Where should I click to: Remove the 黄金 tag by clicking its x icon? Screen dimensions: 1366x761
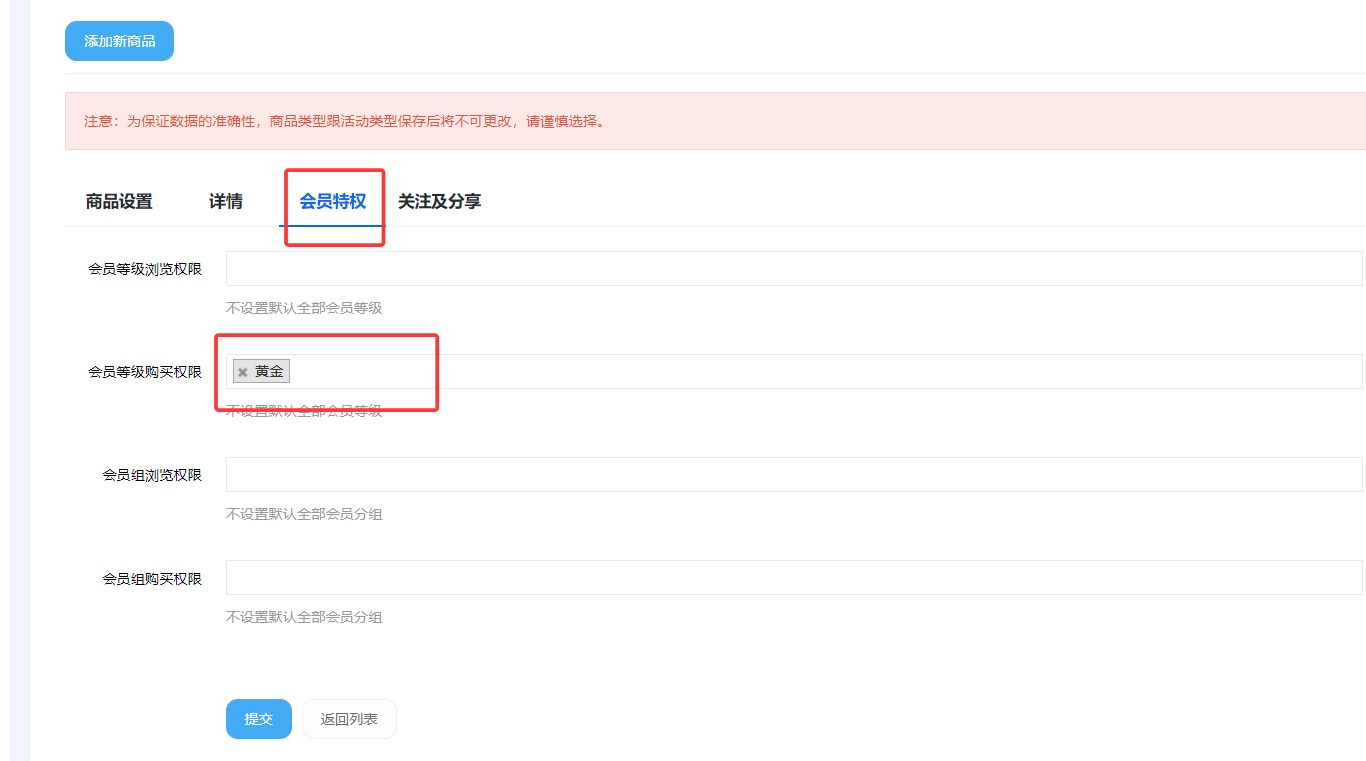pyautogui.click(x=243, y=370)
